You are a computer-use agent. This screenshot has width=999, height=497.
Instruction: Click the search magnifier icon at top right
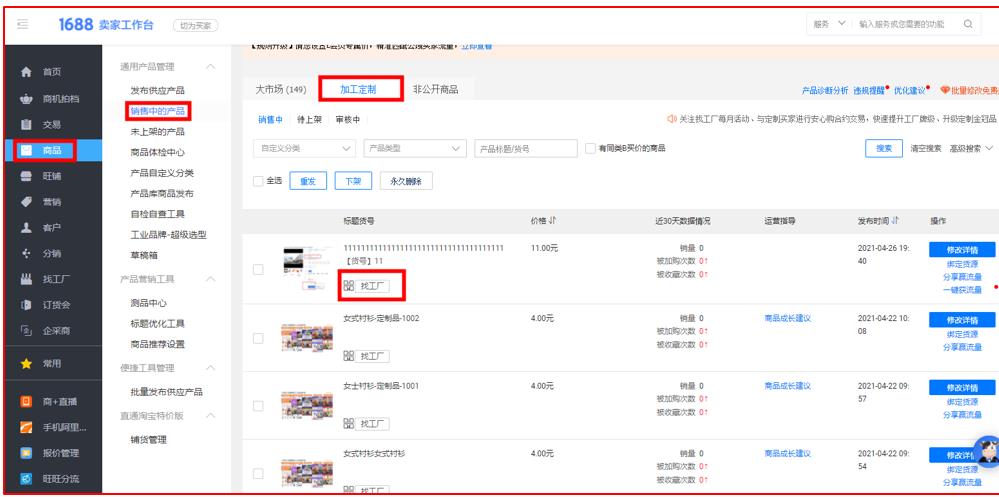pyautogui.click(x=966, y=24)
